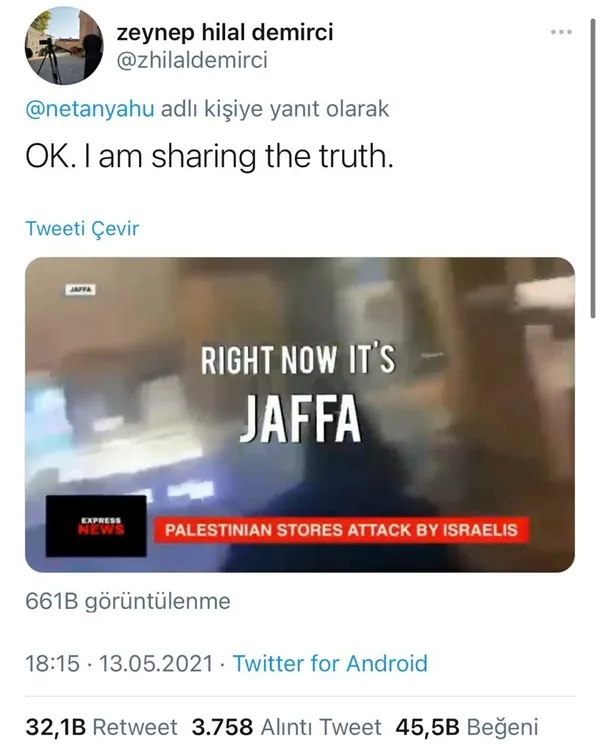
Task: Open the @netanyahu mention link
Action: click(x=90, y=109)
